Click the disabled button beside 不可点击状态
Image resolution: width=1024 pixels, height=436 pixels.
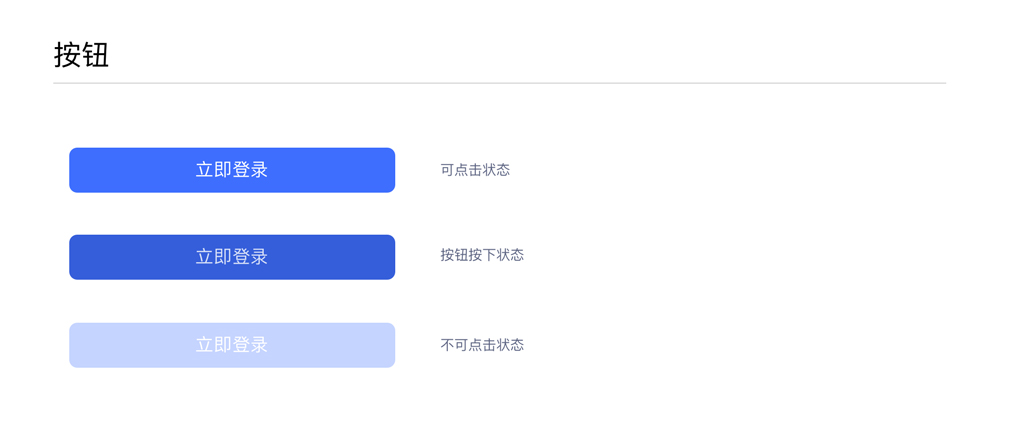click(232, 345)
